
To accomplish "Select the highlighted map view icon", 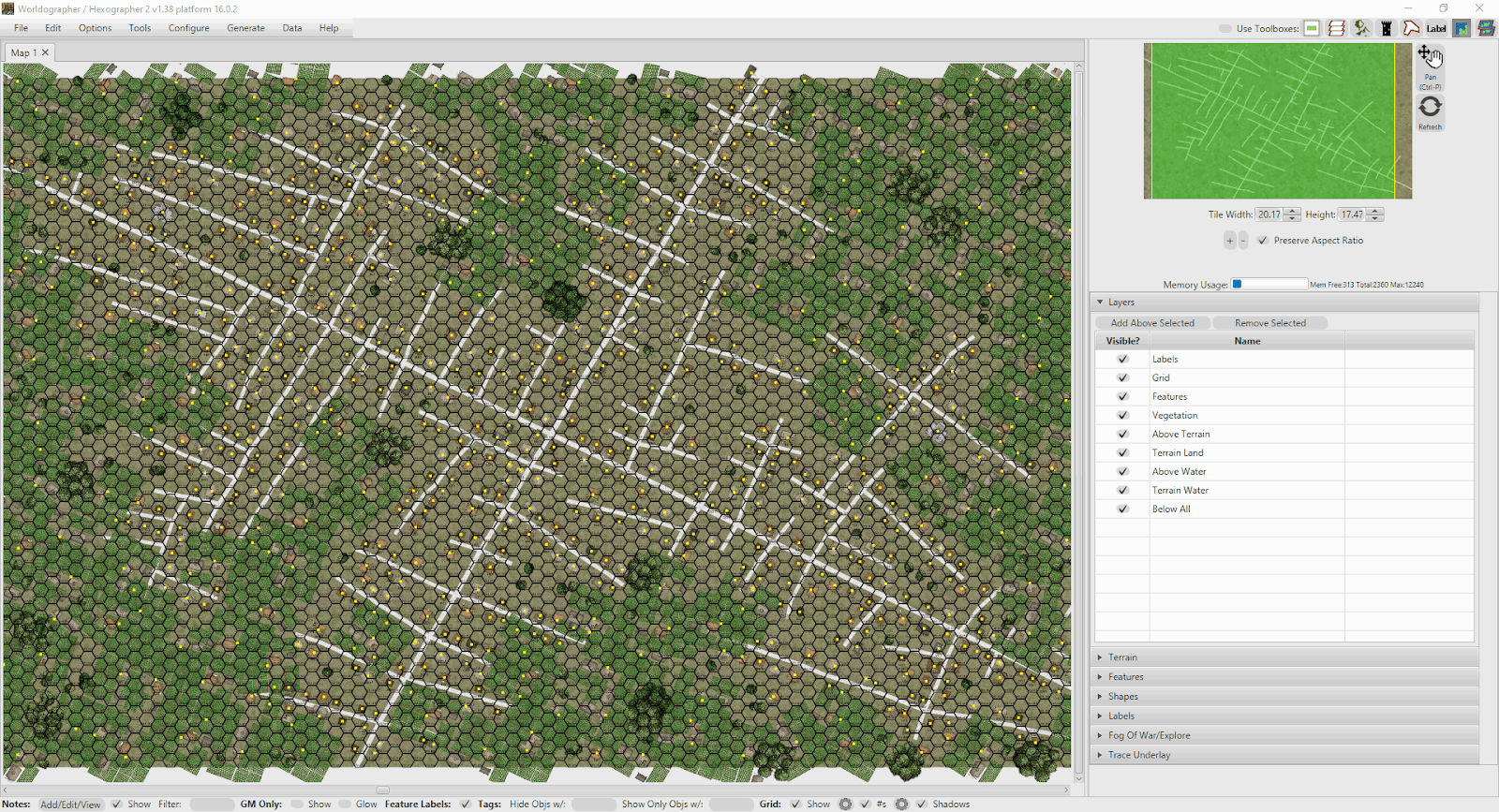I will tap(1462, 28).
